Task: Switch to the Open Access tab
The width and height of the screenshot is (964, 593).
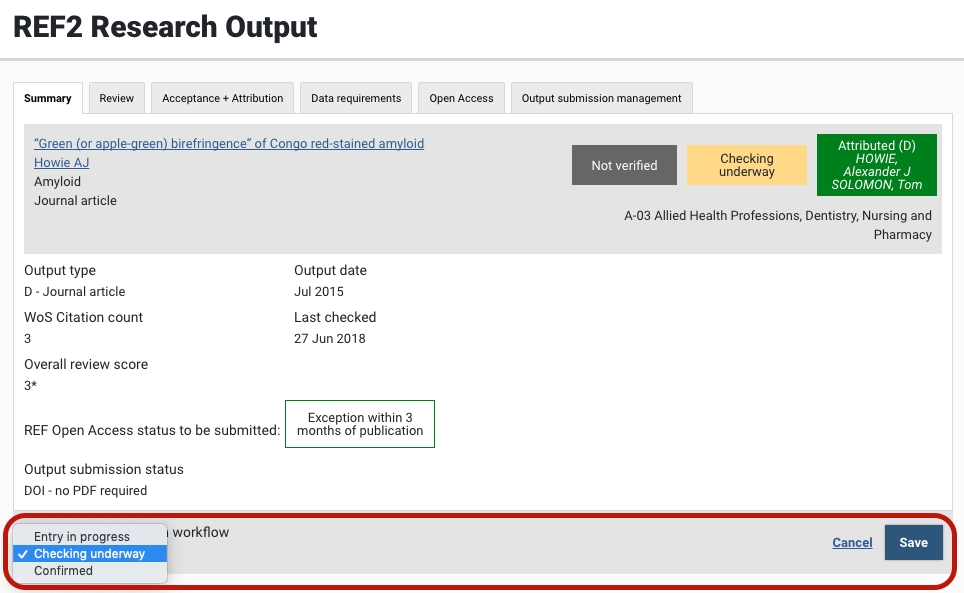Action: point(461,98)
